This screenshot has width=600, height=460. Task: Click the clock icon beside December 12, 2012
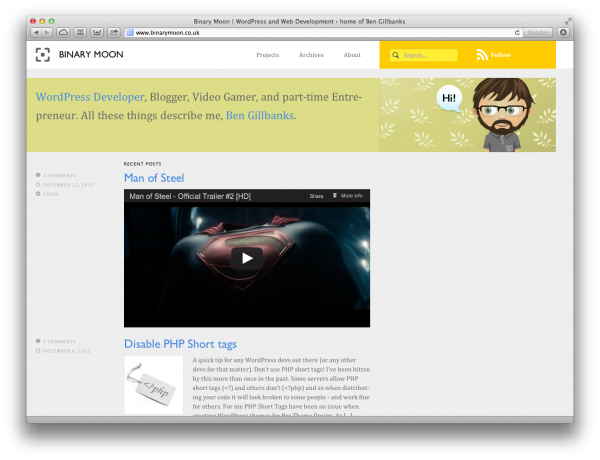pyautogui.click(x=38, y=184)
